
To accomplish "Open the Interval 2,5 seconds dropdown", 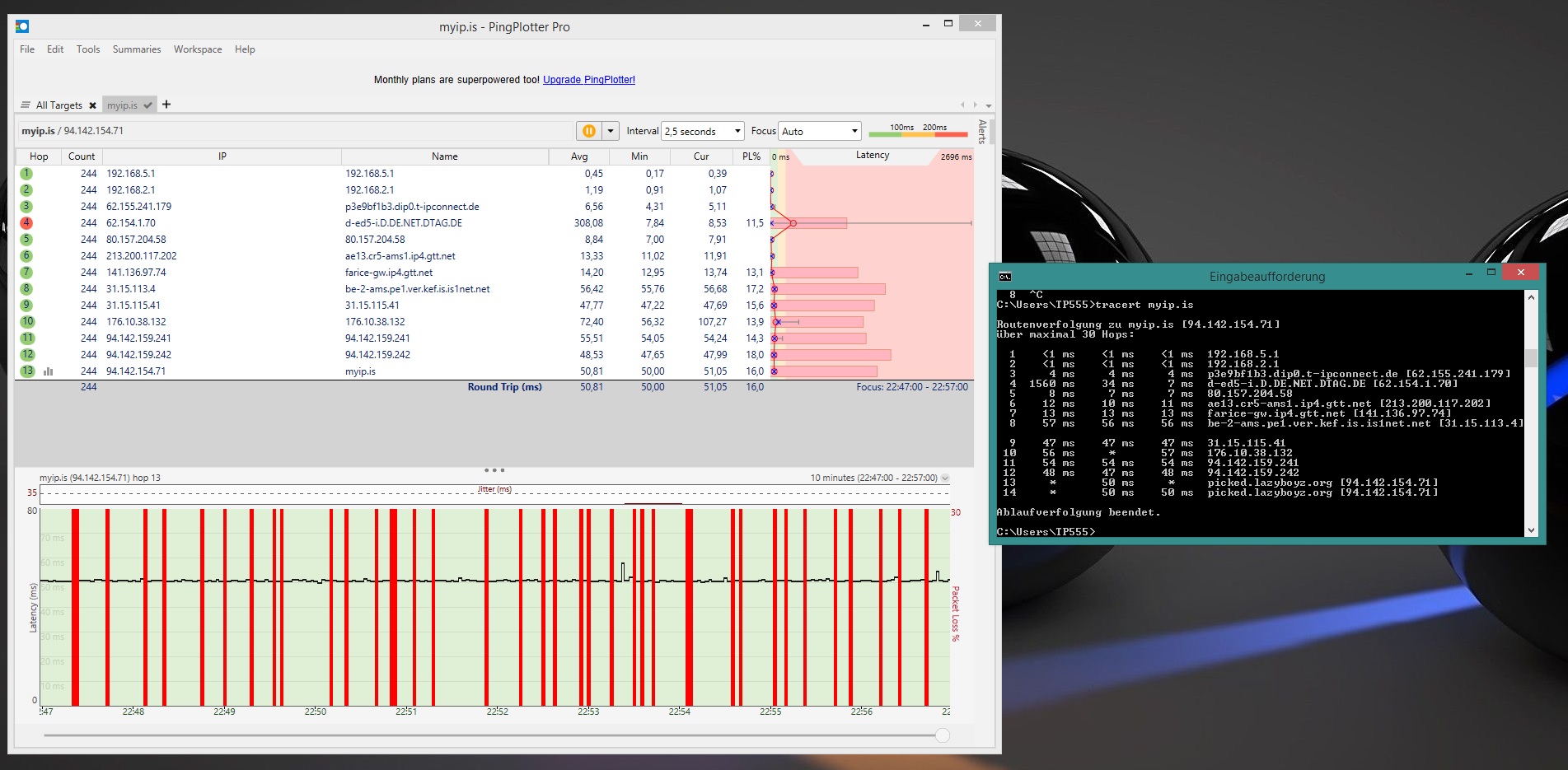I will coord(703,131).
